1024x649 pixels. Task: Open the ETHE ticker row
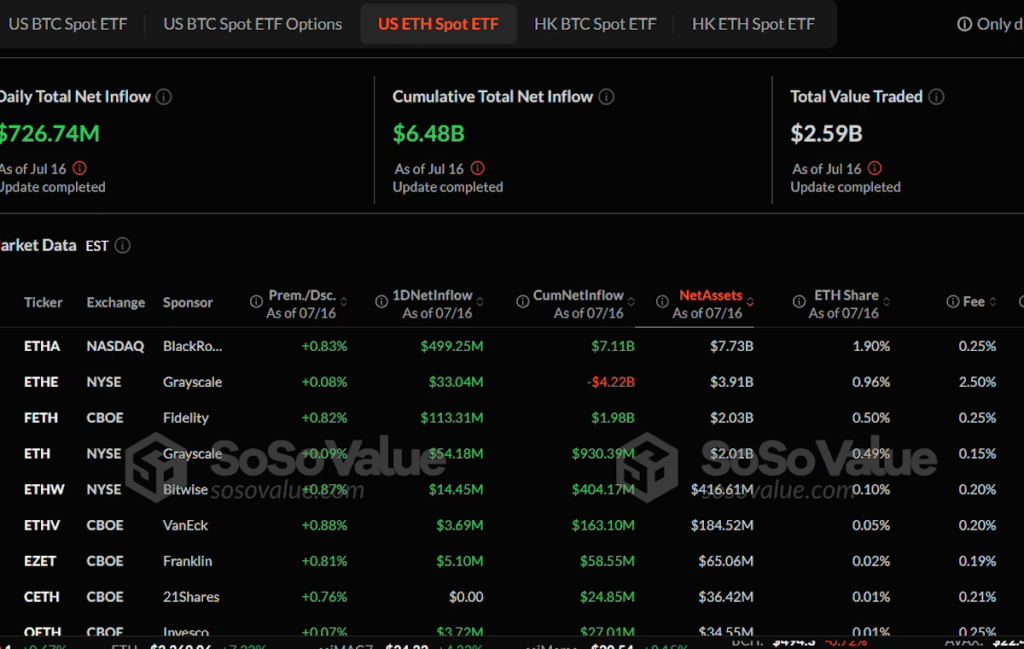click(x=40, y=382)
